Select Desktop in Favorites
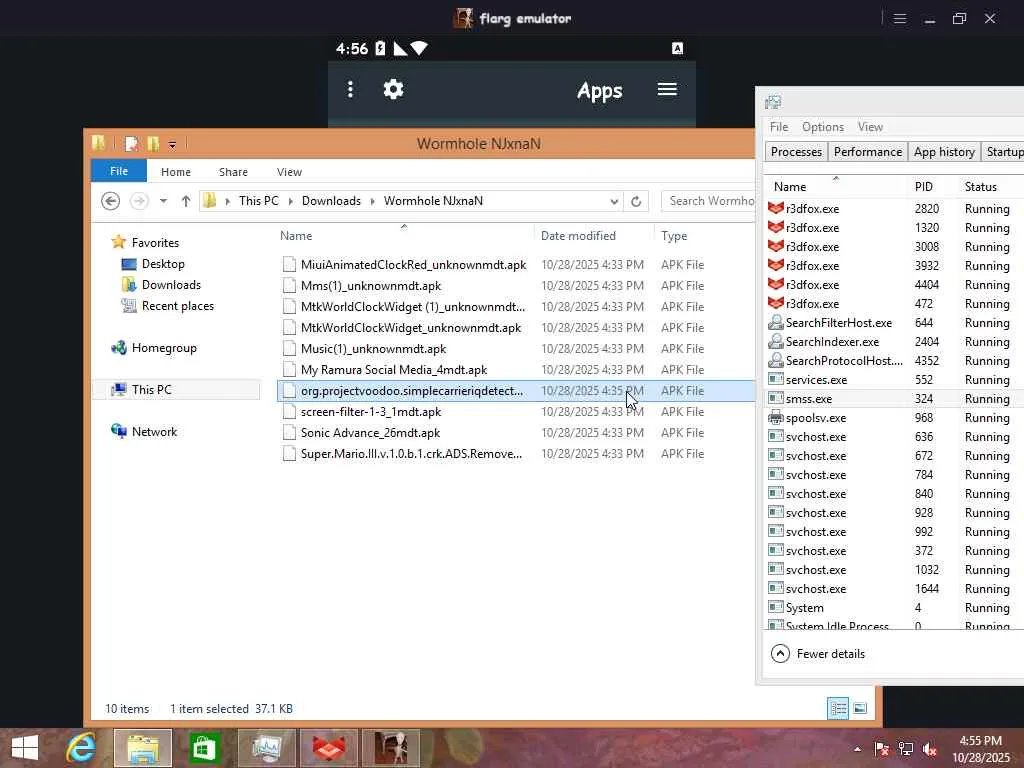The image size is (1024, 768). [x=163, y=264]
